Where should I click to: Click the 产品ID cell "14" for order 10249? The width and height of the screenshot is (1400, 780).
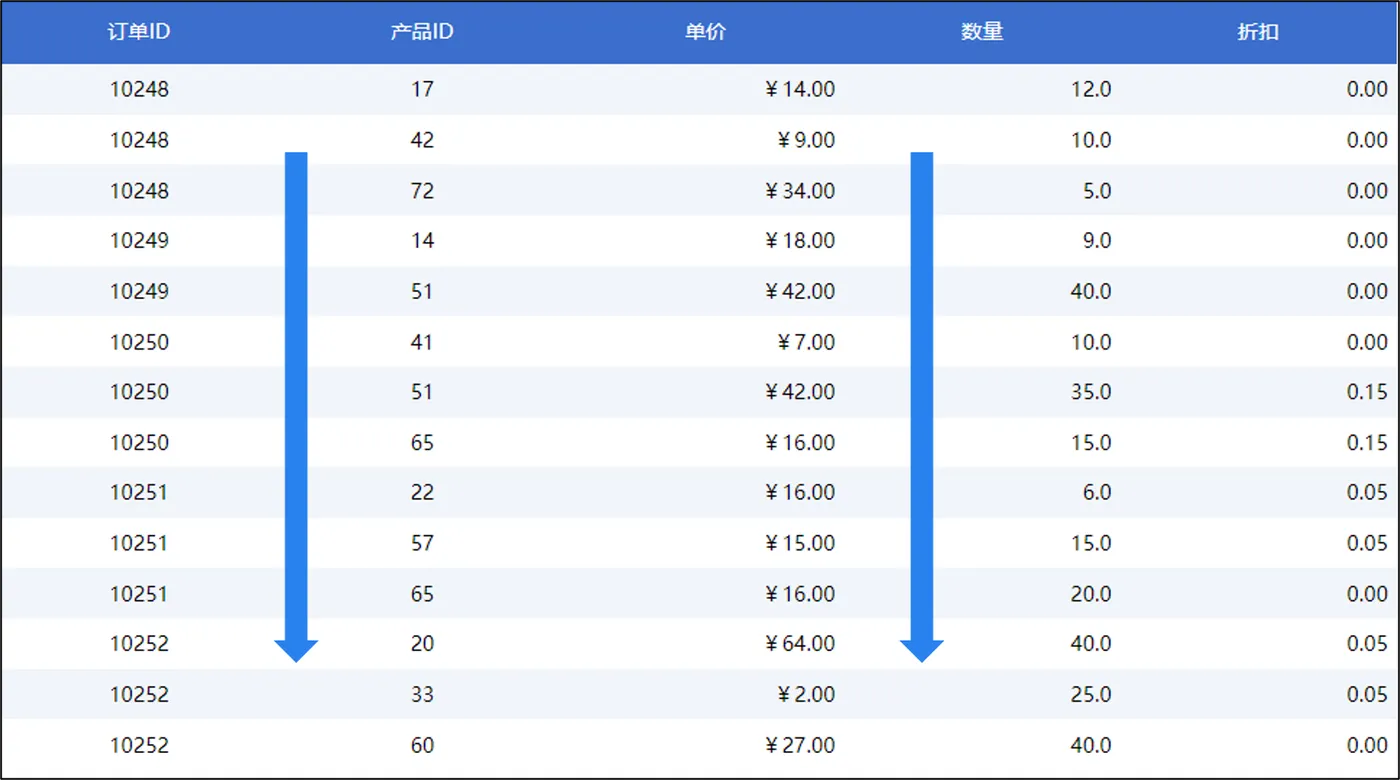click(422, 240)
